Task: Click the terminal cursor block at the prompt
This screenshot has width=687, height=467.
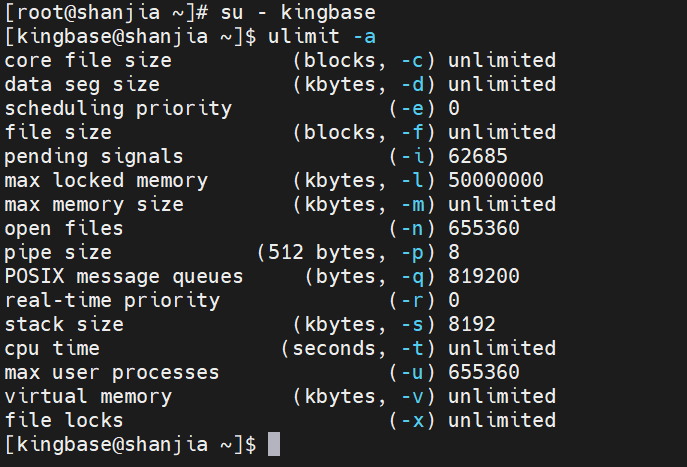Action: [274, 445]
